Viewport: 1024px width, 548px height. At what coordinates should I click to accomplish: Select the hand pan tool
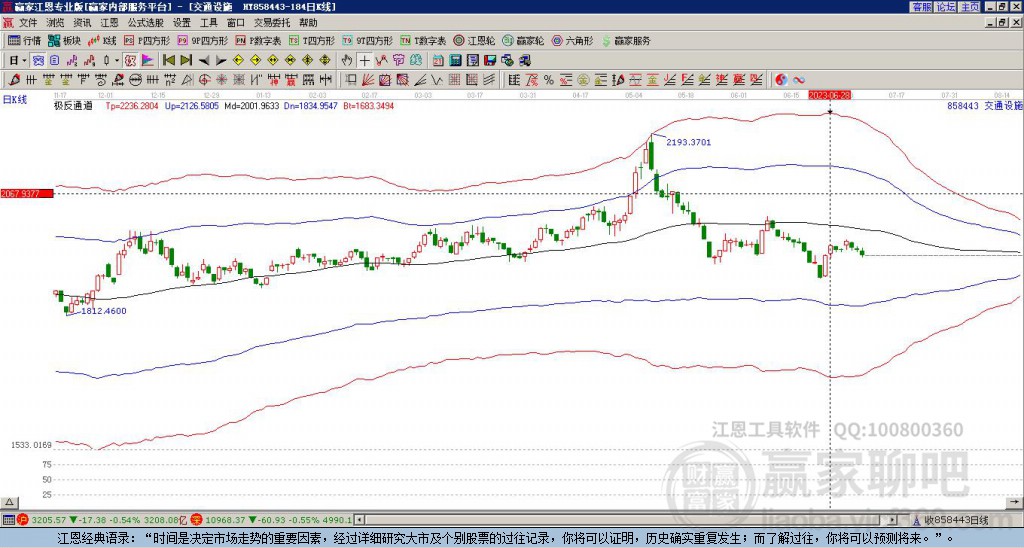347,60
